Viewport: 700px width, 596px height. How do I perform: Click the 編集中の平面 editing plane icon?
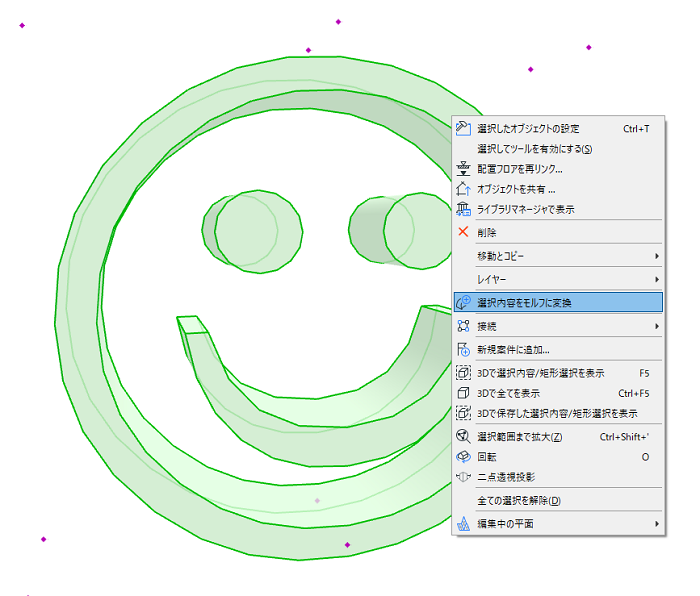click(x=463, y=523)
